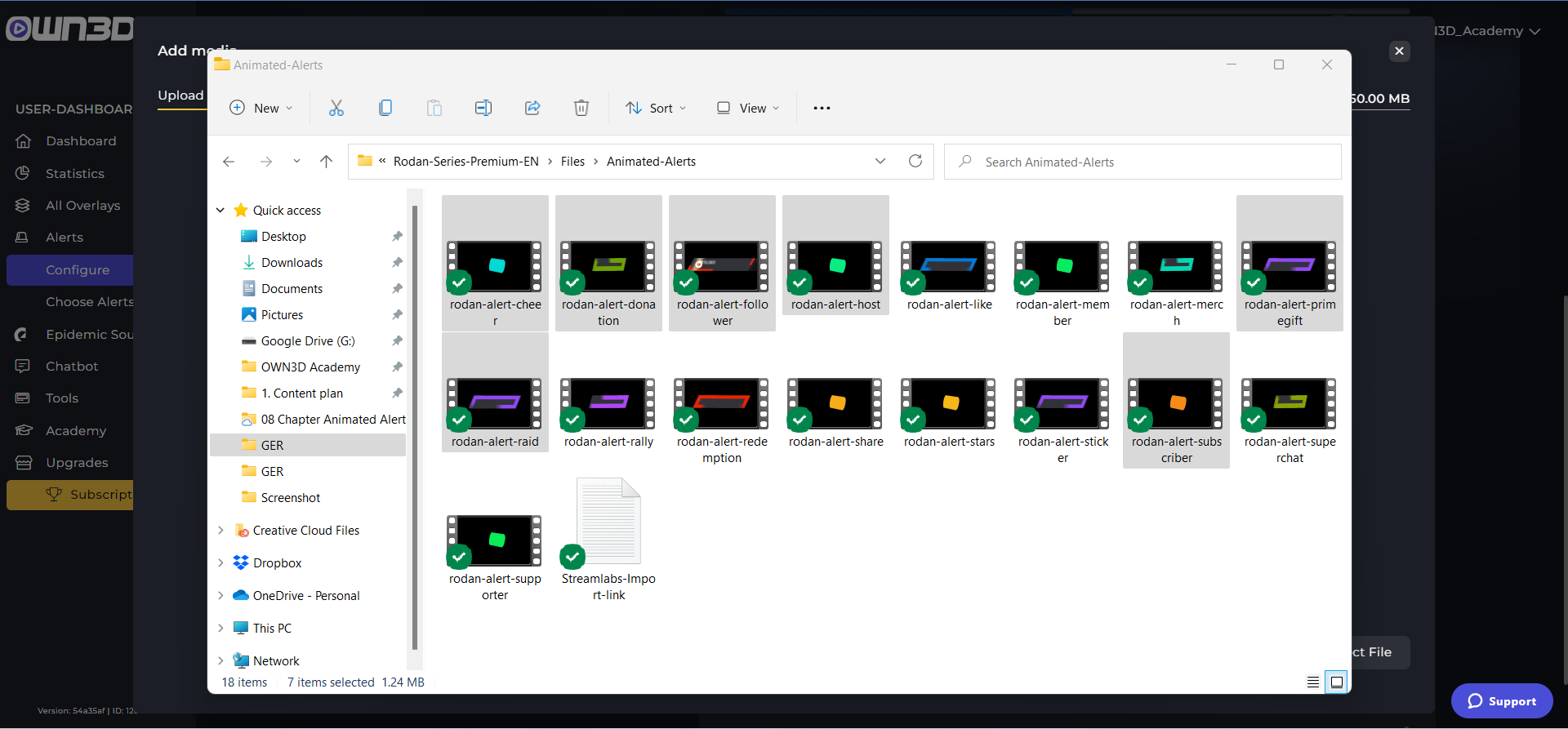Open the Sort dropdown
This screenshot has height=729, width=1568.
[656, 108]
